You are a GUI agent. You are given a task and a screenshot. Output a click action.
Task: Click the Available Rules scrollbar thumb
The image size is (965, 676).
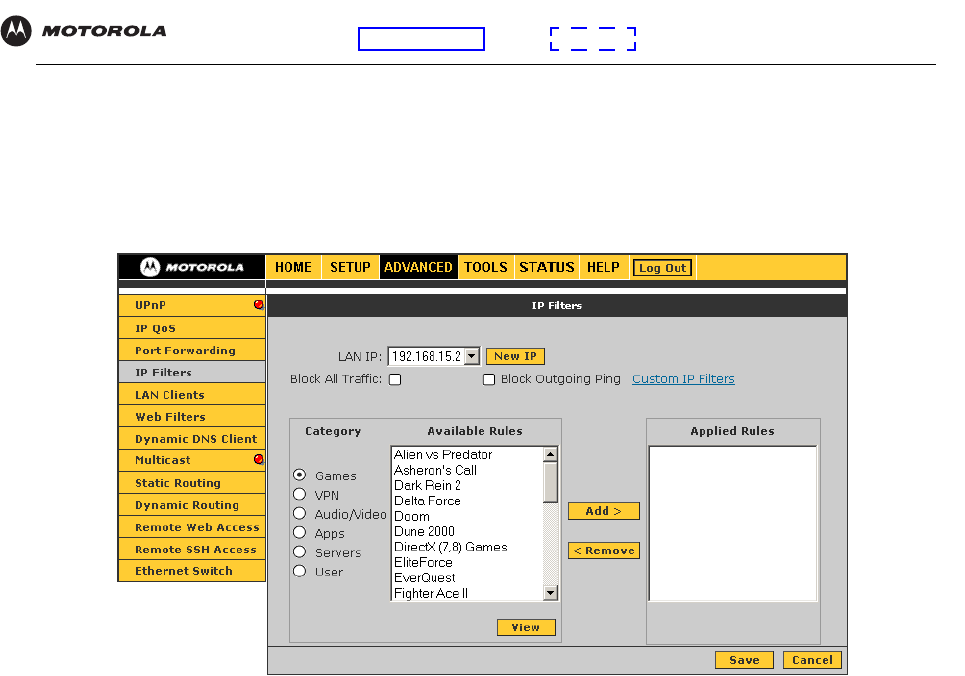550,482
